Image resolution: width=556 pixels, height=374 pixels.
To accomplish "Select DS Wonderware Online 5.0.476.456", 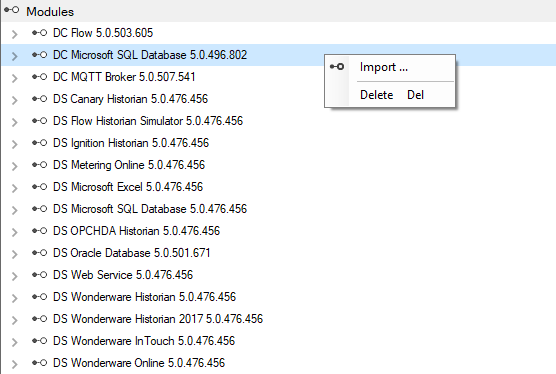I will pos(139,363).
